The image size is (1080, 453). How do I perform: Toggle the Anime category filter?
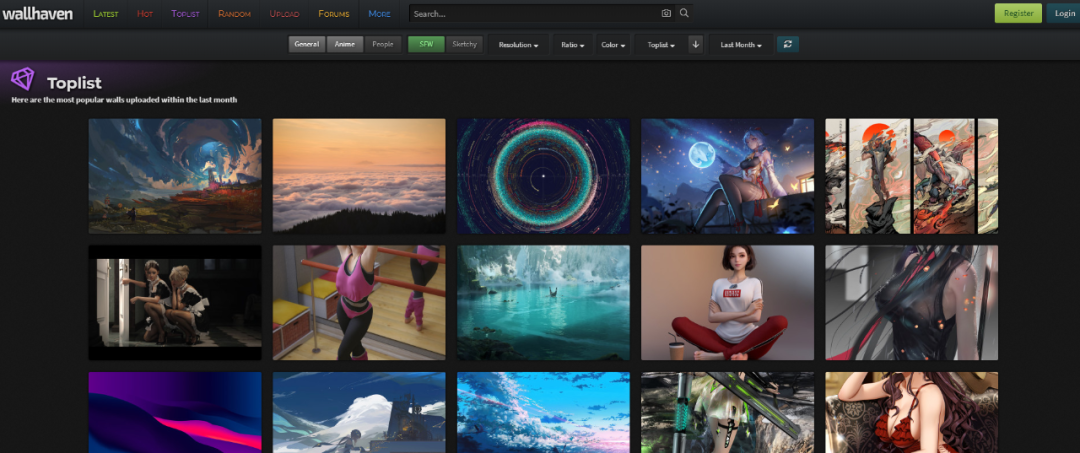pos(345,45)
